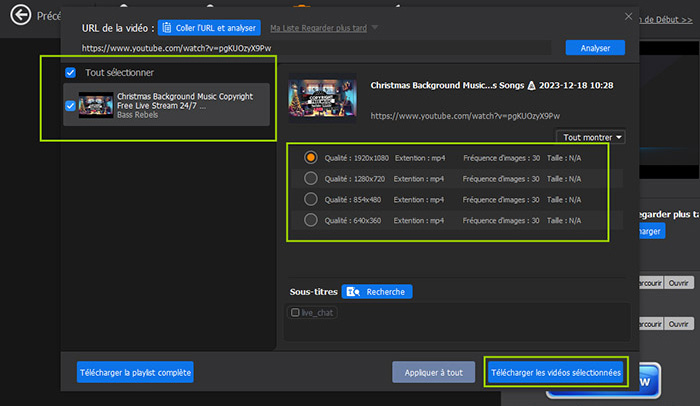Expand the Ma Liste Regarder plus tard arrow
Viewport: 700px width, 406px height.
click(x=375, y=28)
